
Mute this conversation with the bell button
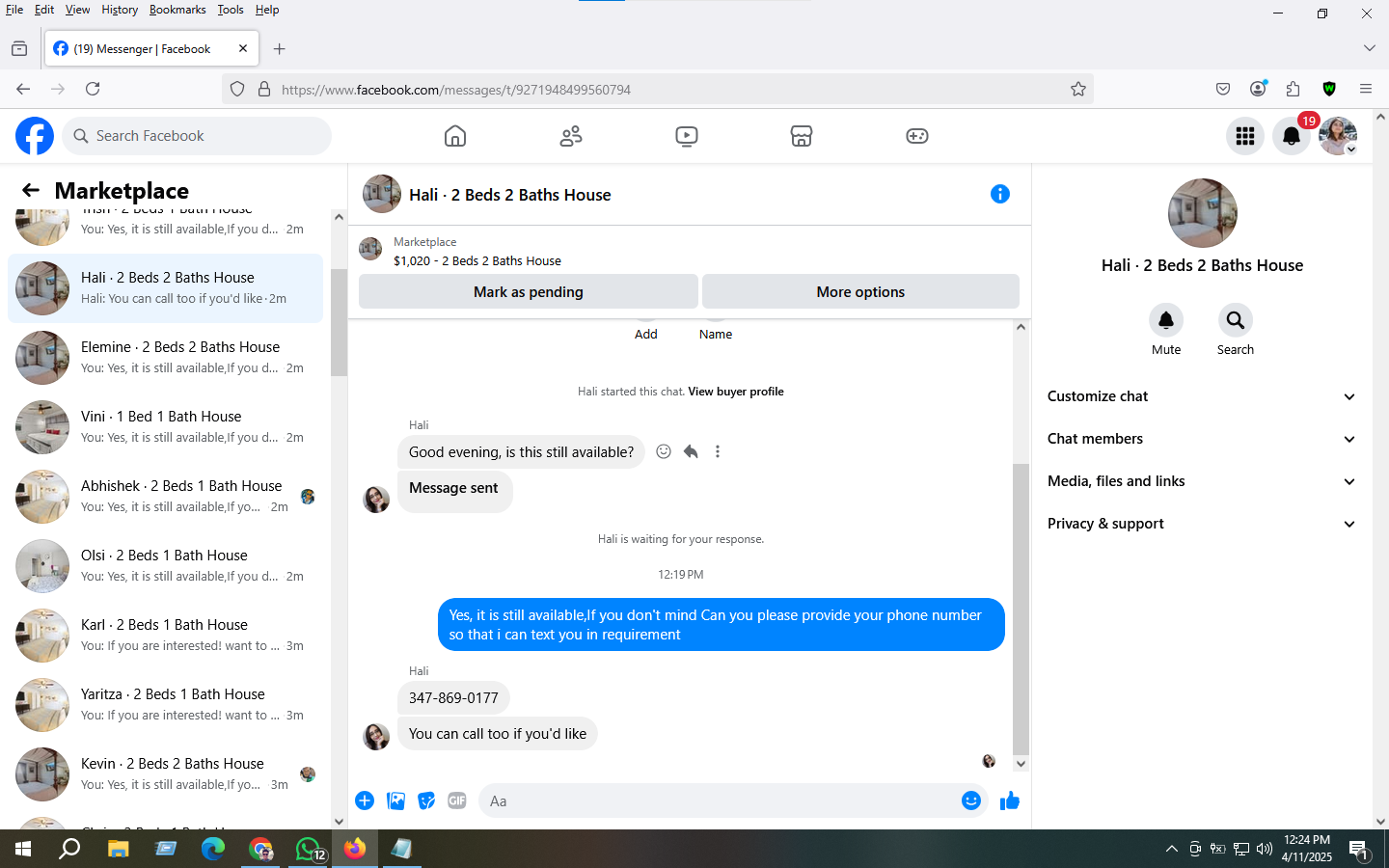1166,320
